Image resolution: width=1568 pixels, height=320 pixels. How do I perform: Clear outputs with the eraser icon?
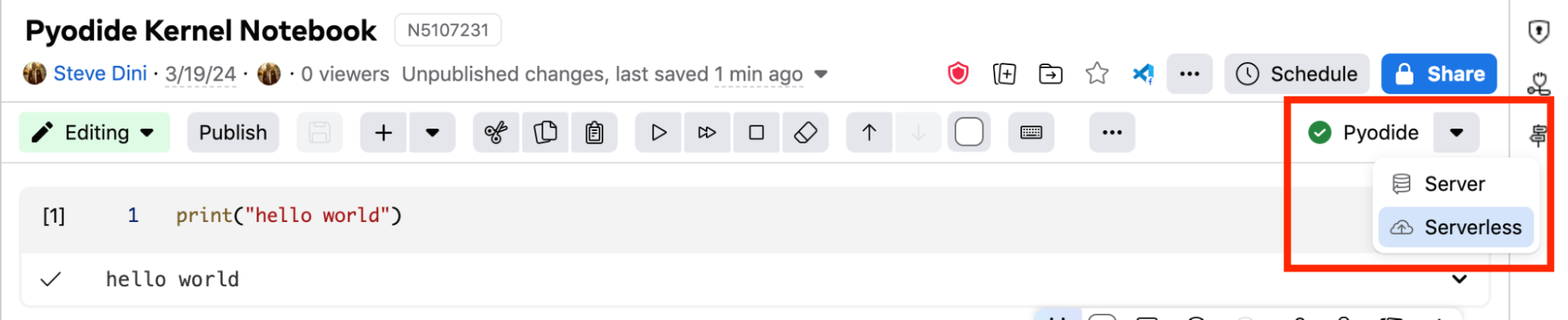pos(806,133)
